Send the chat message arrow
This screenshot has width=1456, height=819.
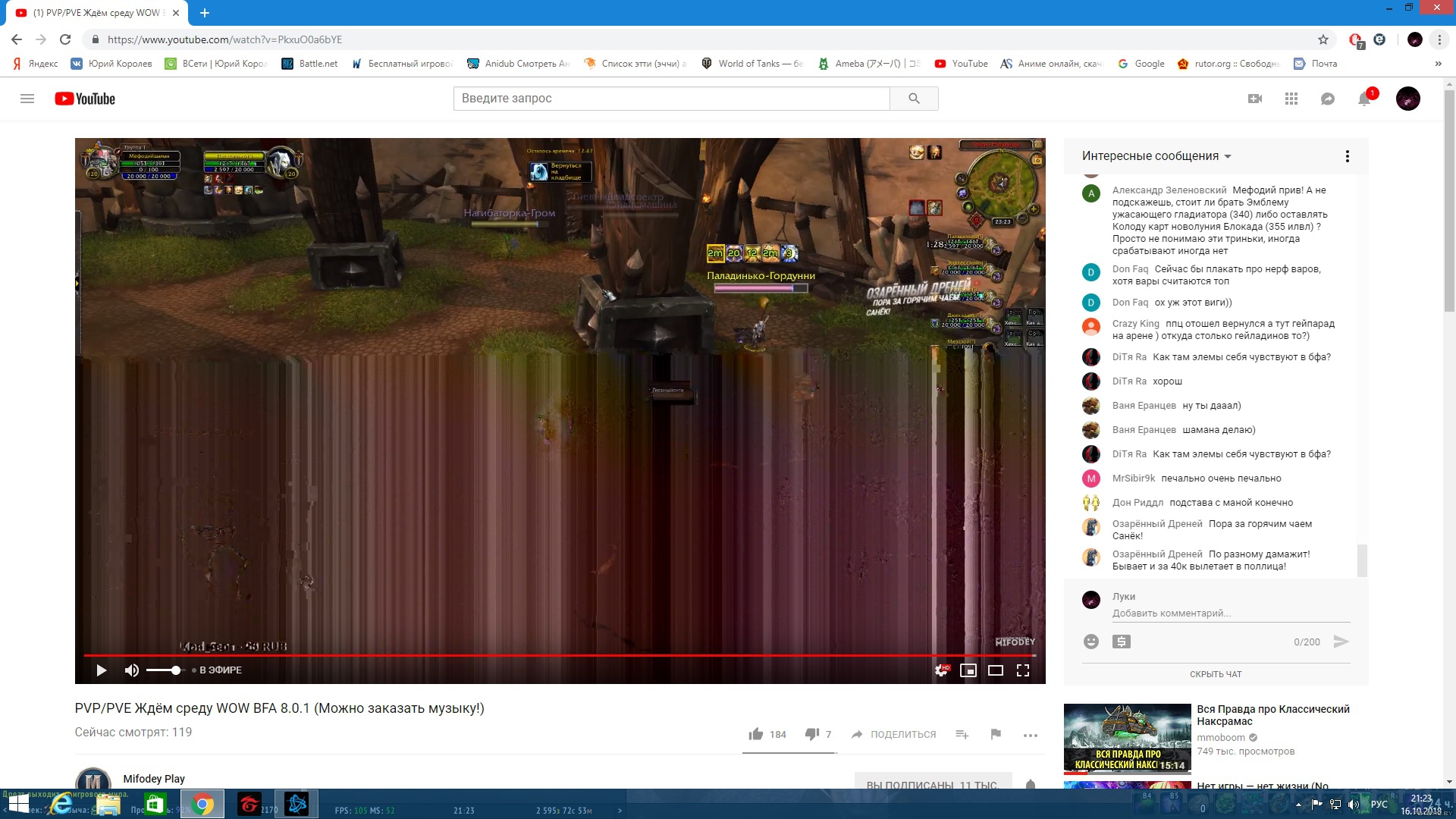click(x=1341, y=642)
